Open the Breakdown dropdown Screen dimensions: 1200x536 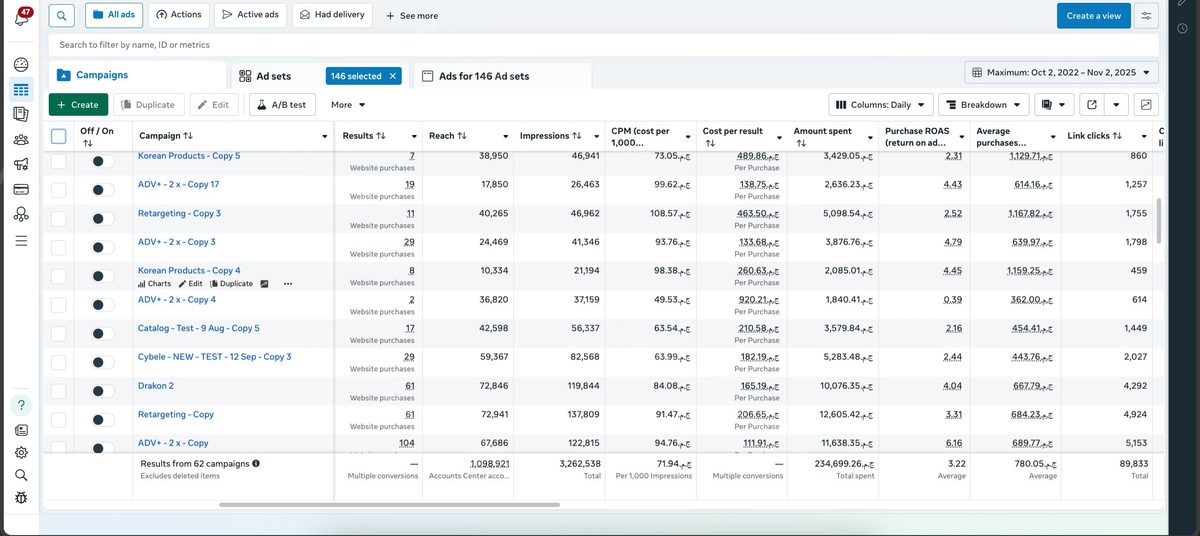(x=985, y=104)
